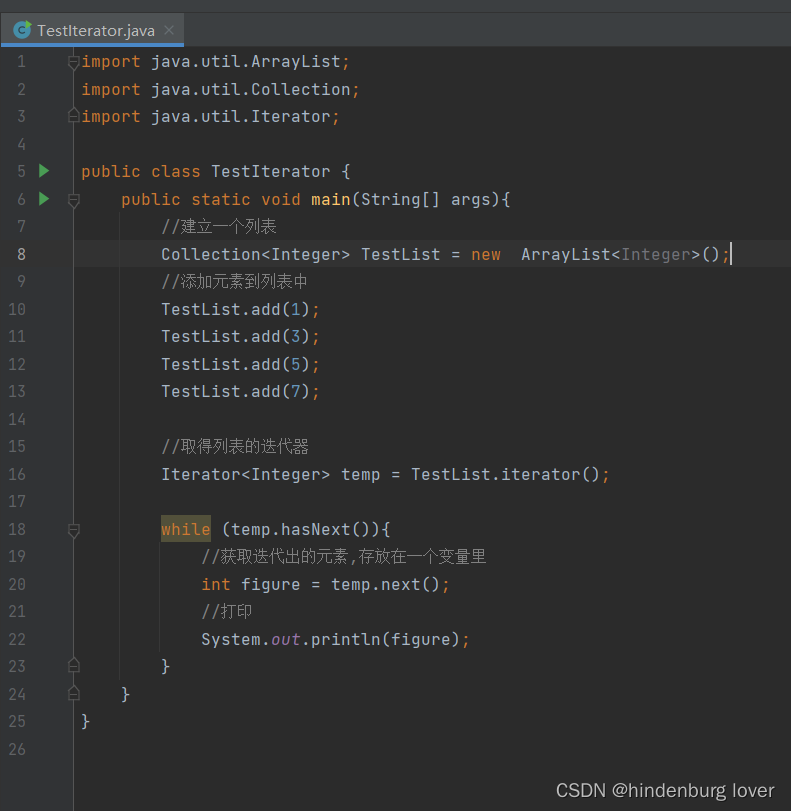791x811 pixels.
Task: Run class TestIterator via gutter arrow on line 5
Action: (44, 171)
